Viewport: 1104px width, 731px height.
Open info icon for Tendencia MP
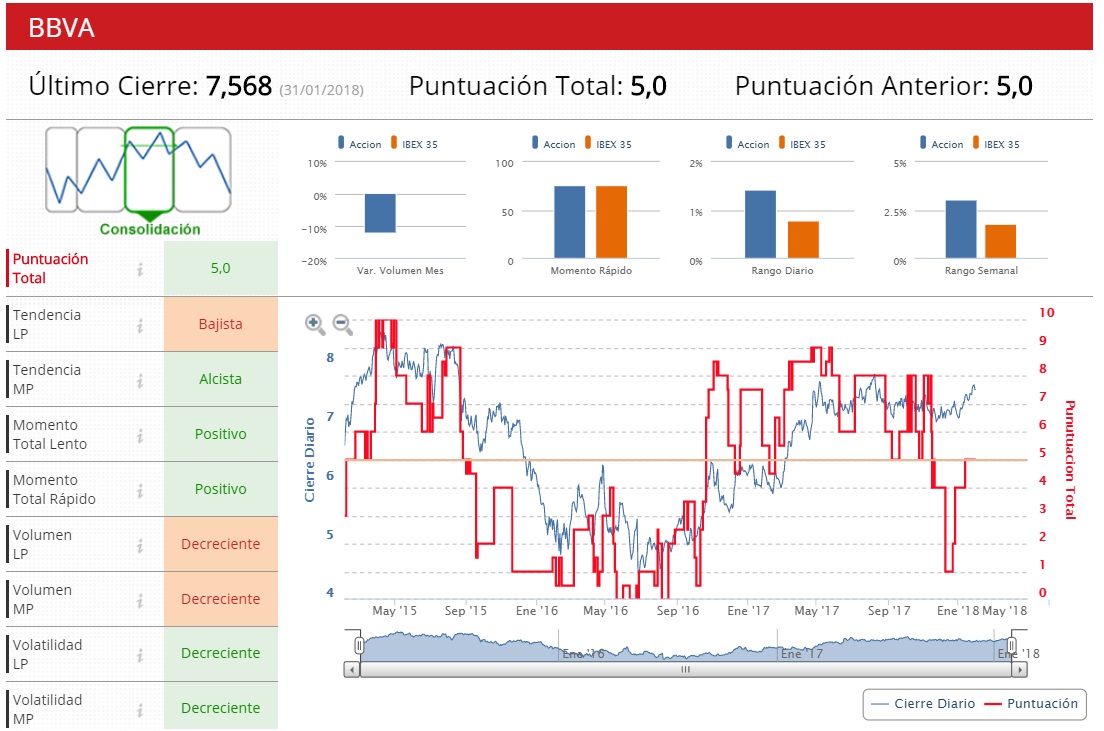point(140,380)
